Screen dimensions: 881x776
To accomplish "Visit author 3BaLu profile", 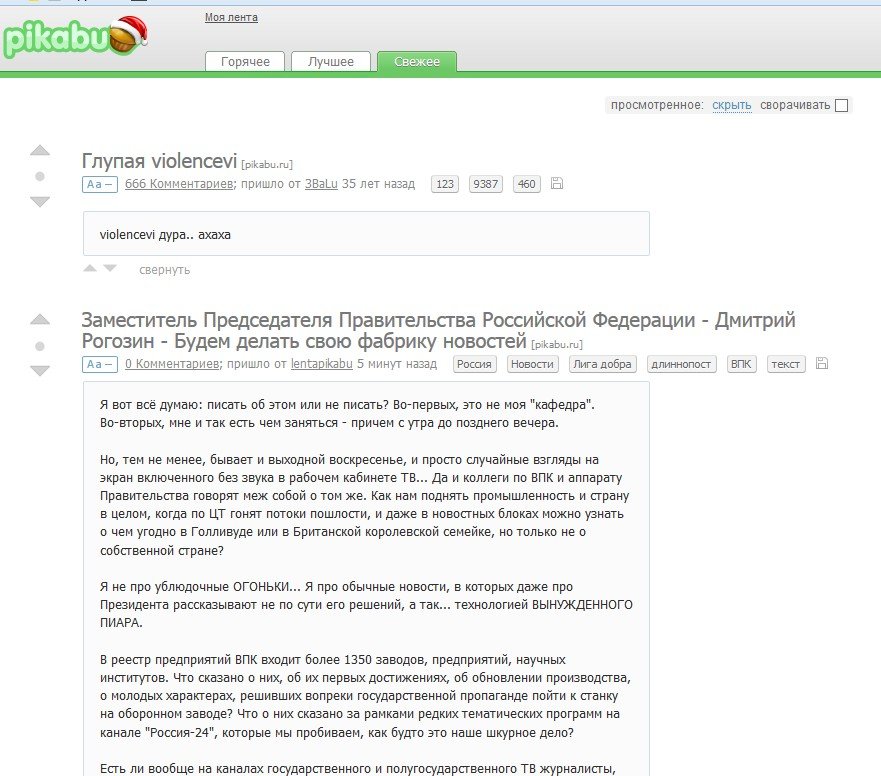I will pyautogui.click(x=321, y=184).
